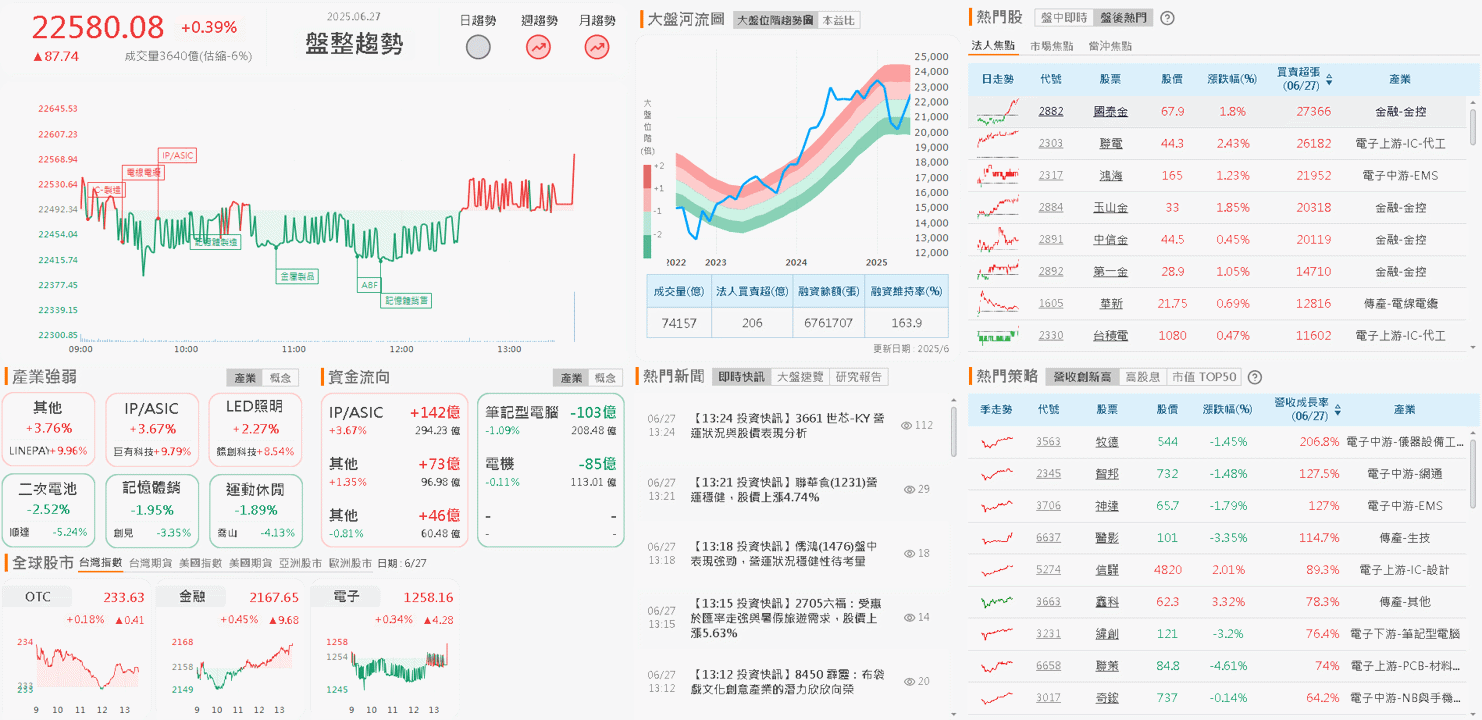The height and width of the screenshot is (720, 1482).
Task: Open the 歐洲股市 global markets tab
Action: point(350,563)
